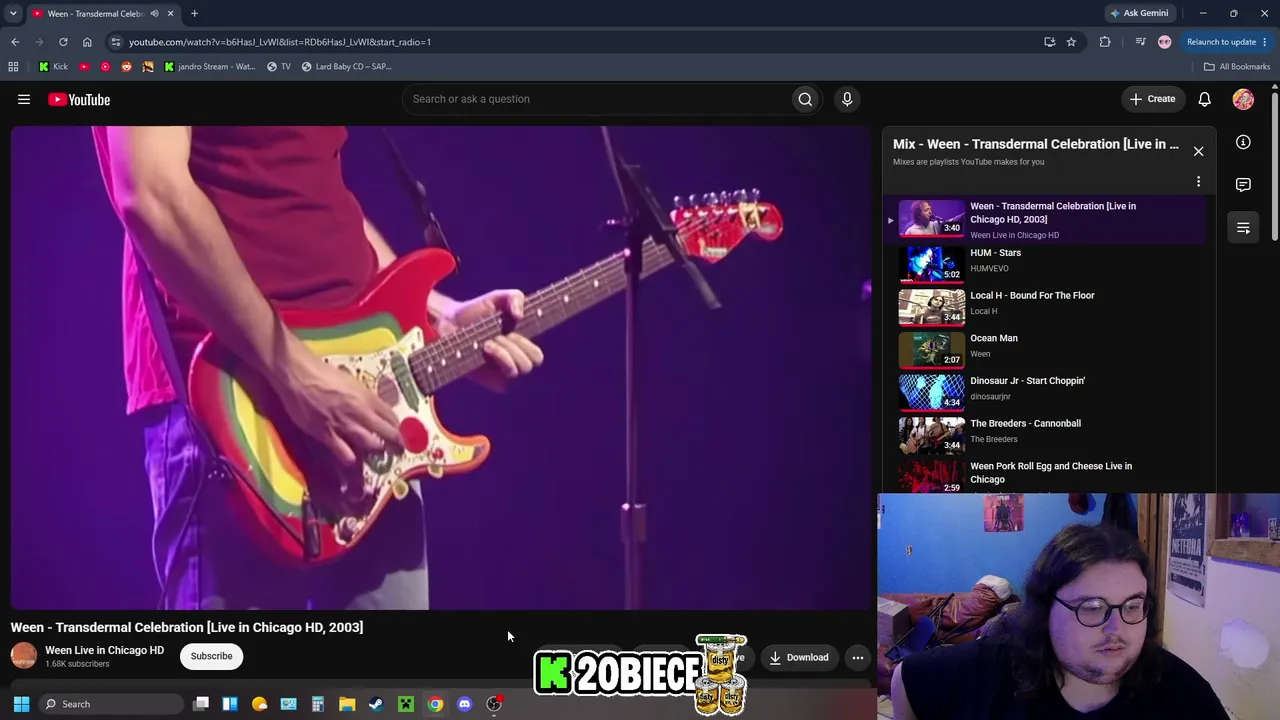Show the video description info panel

coord(1243,142)
